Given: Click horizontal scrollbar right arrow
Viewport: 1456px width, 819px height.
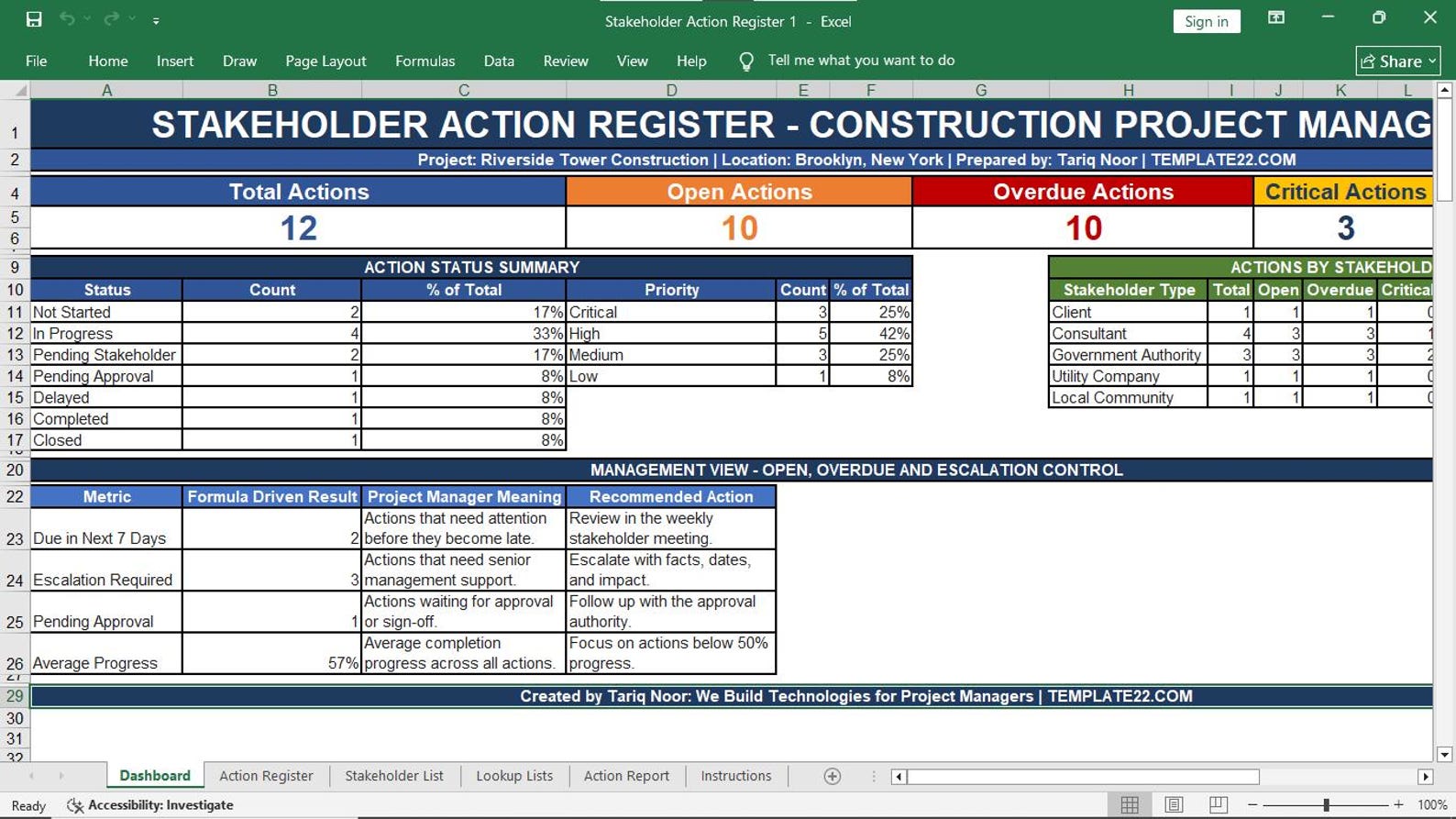Looking at the screenshot, I should click(x=1425, y=777).
